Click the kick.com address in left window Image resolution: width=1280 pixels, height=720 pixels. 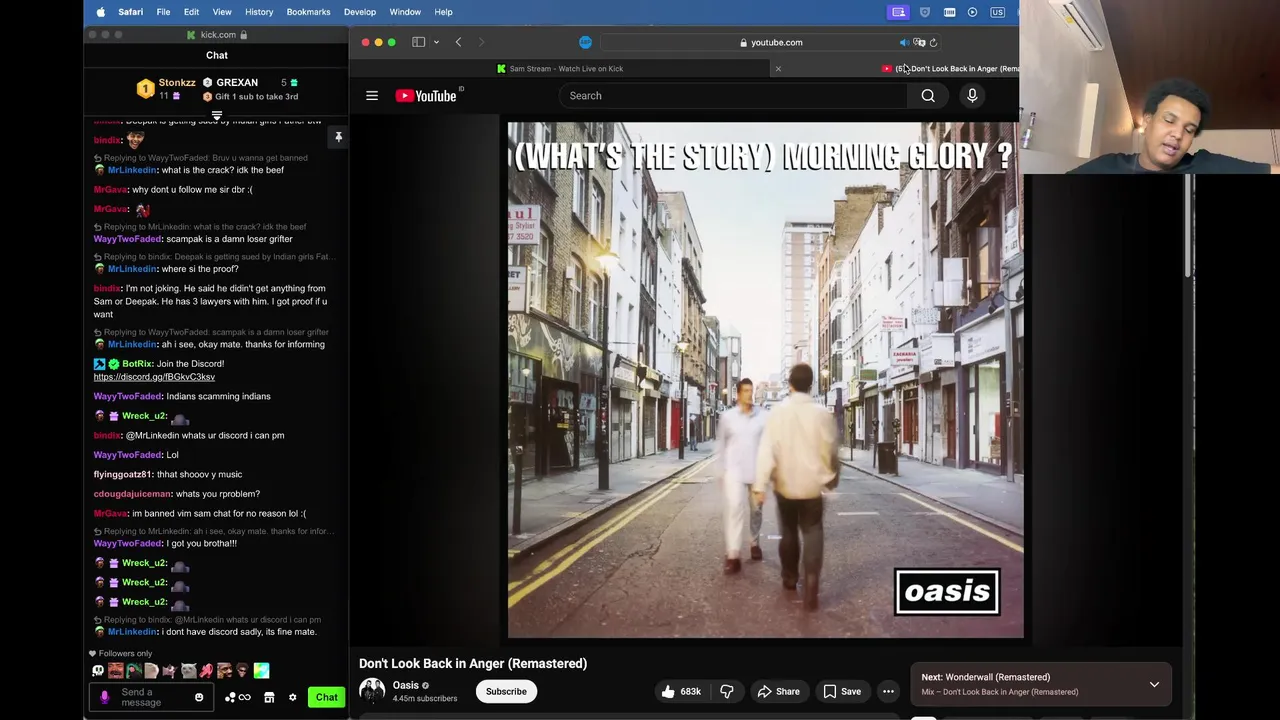[x=219, y=35]
